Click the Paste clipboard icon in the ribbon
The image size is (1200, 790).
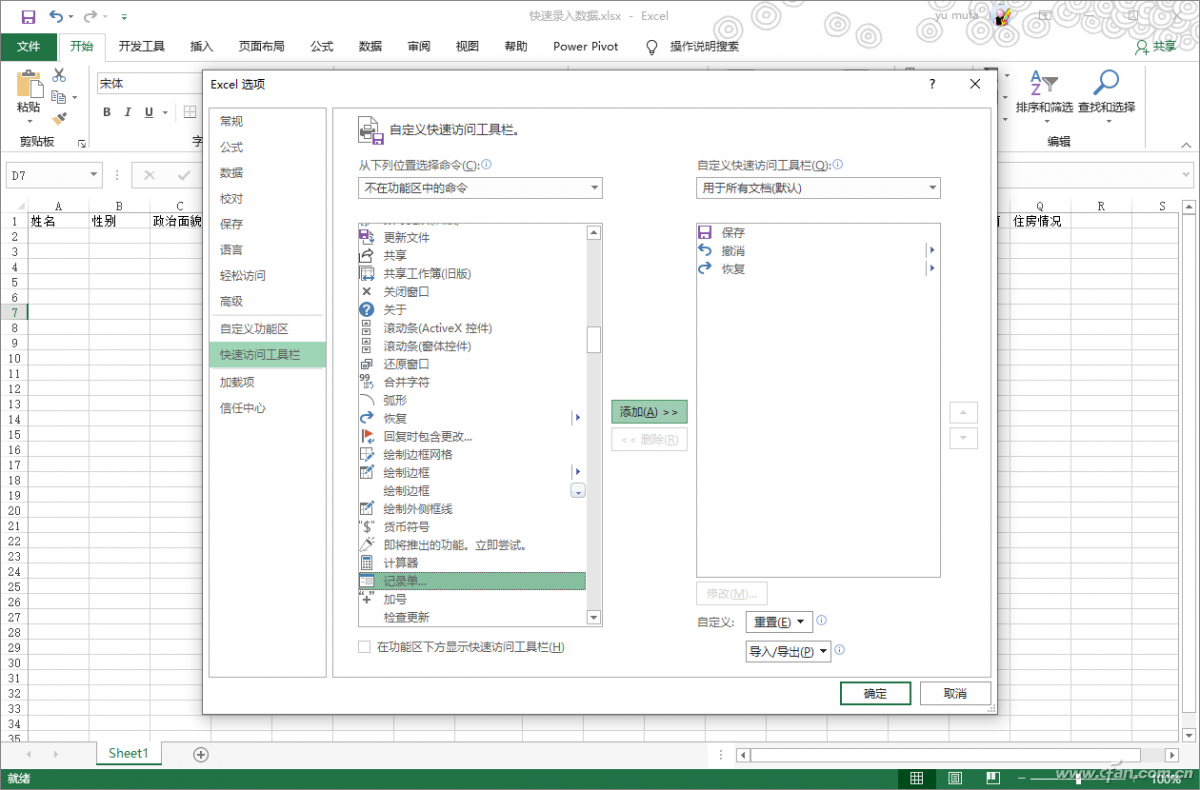coord(28,84)
